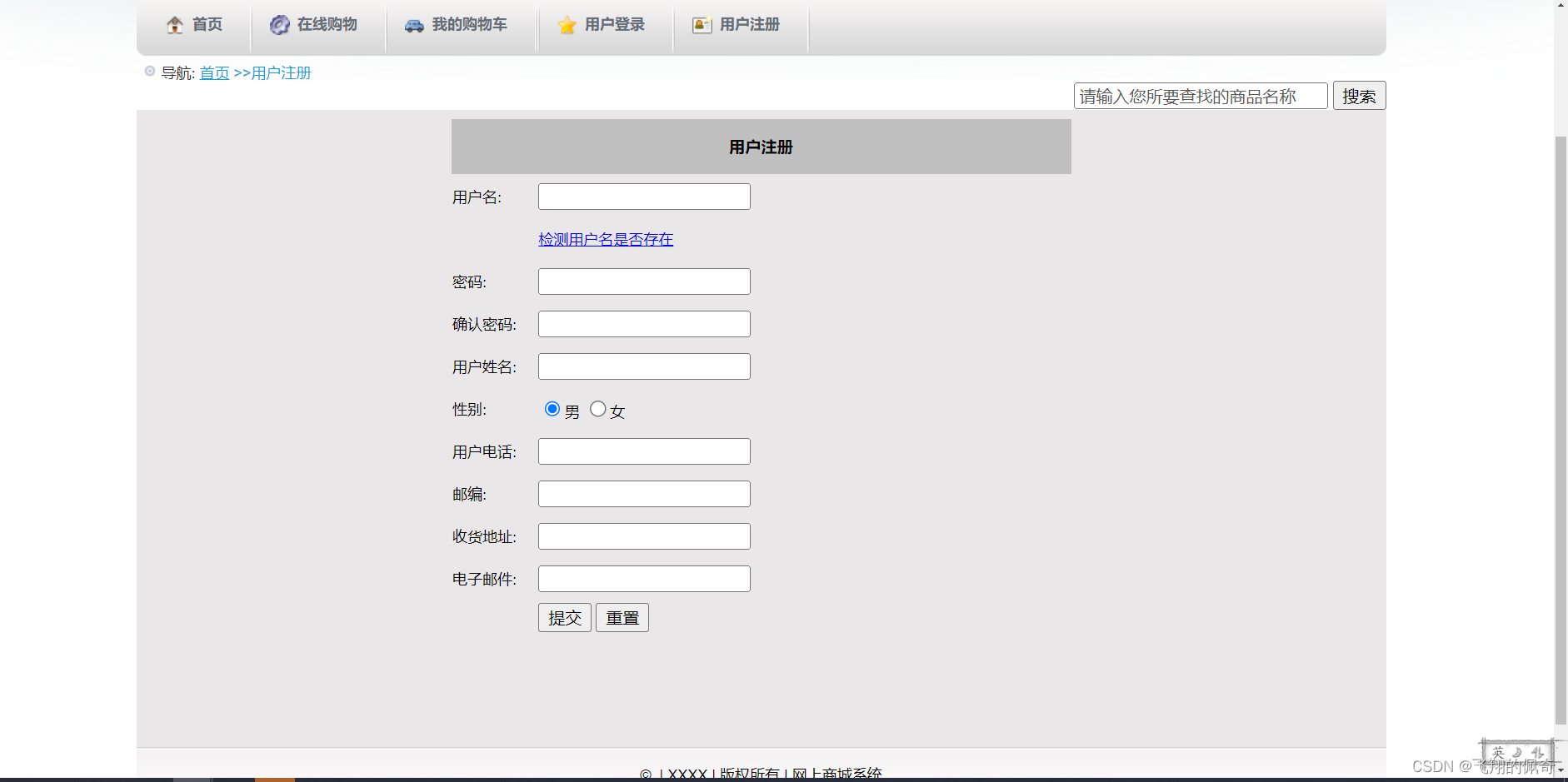The image size is (1568, 782).
Task: Expand the 首页 navigation menu
Action: (x=207, y=24)
